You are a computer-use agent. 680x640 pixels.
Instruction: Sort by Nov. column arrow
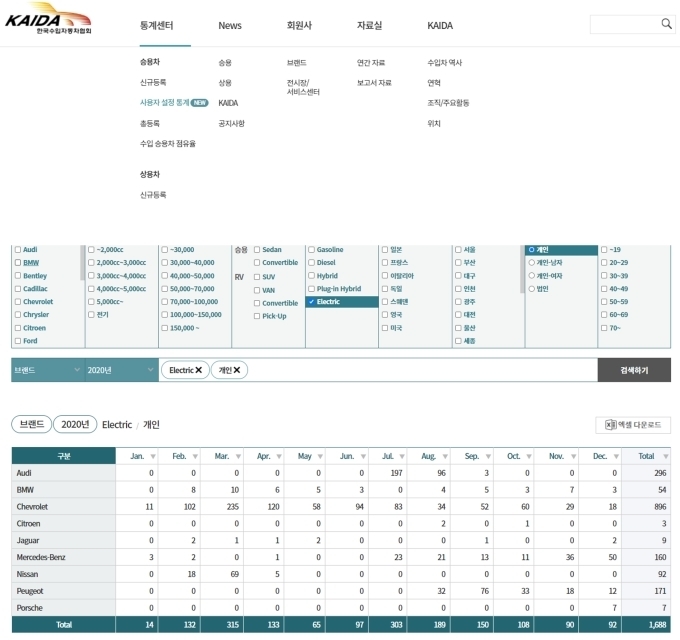coord(573,457)
